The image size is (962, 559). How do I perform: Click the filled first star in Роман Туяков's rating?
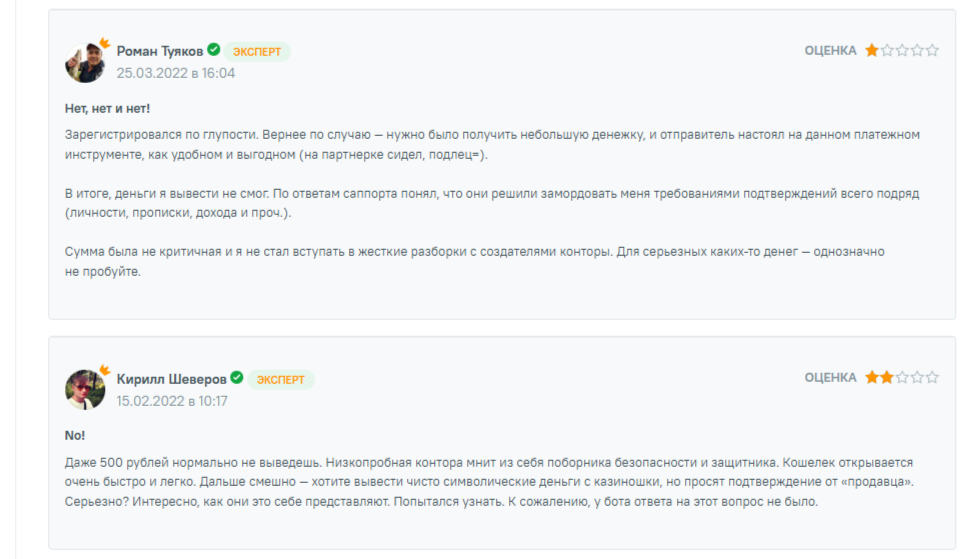872,50
